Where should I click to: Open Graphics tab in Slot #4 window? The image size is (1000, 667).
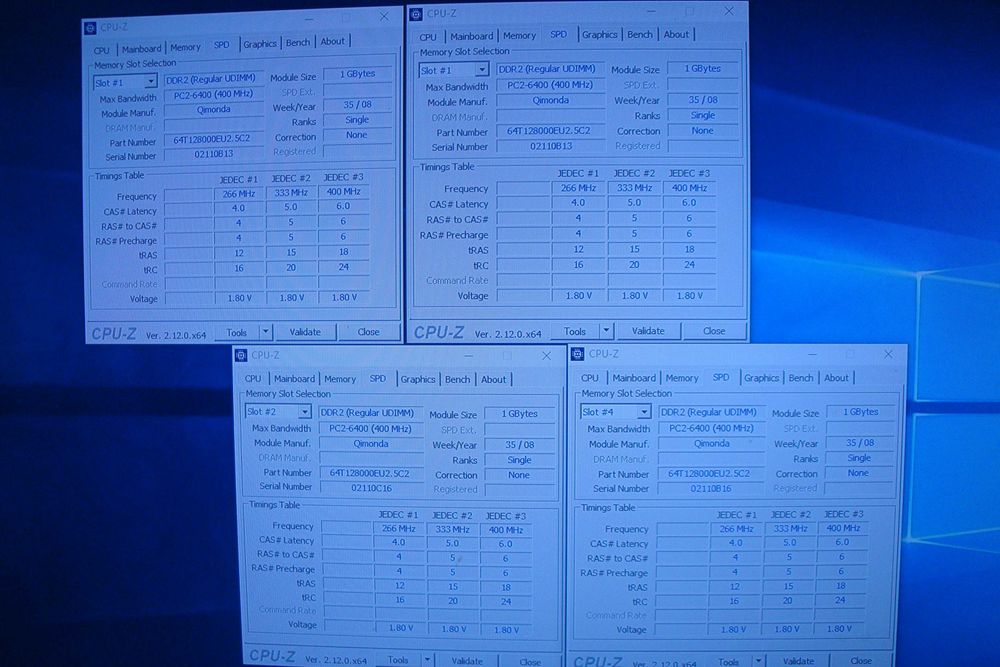click(761, 378)
